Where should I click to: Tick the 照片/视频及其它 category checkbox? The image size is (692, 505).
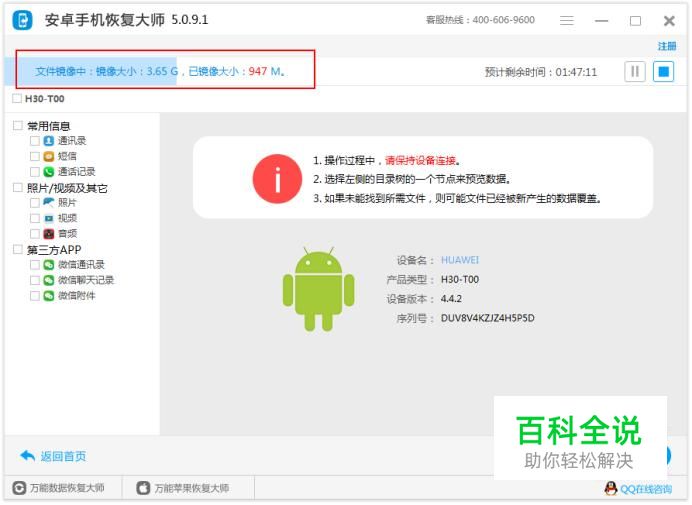(x=18, y=188)
